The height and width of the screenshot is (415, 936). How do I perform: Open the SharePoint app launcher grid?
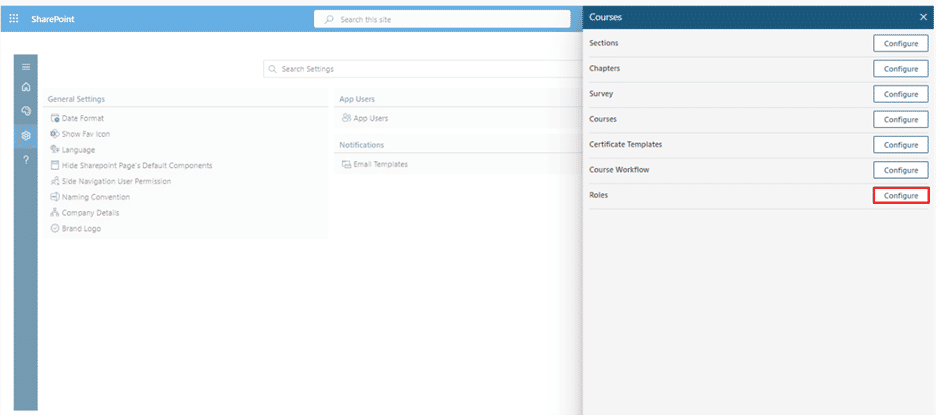click(x=14, y=19)
